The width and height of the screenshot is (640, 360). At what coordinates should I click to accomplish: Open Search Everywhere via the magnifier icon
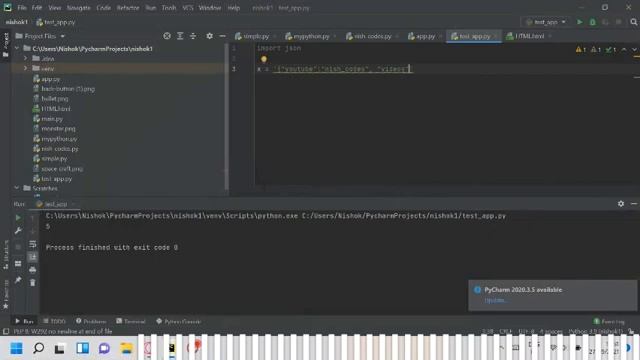pyautogui.click(x=633, y=22)
